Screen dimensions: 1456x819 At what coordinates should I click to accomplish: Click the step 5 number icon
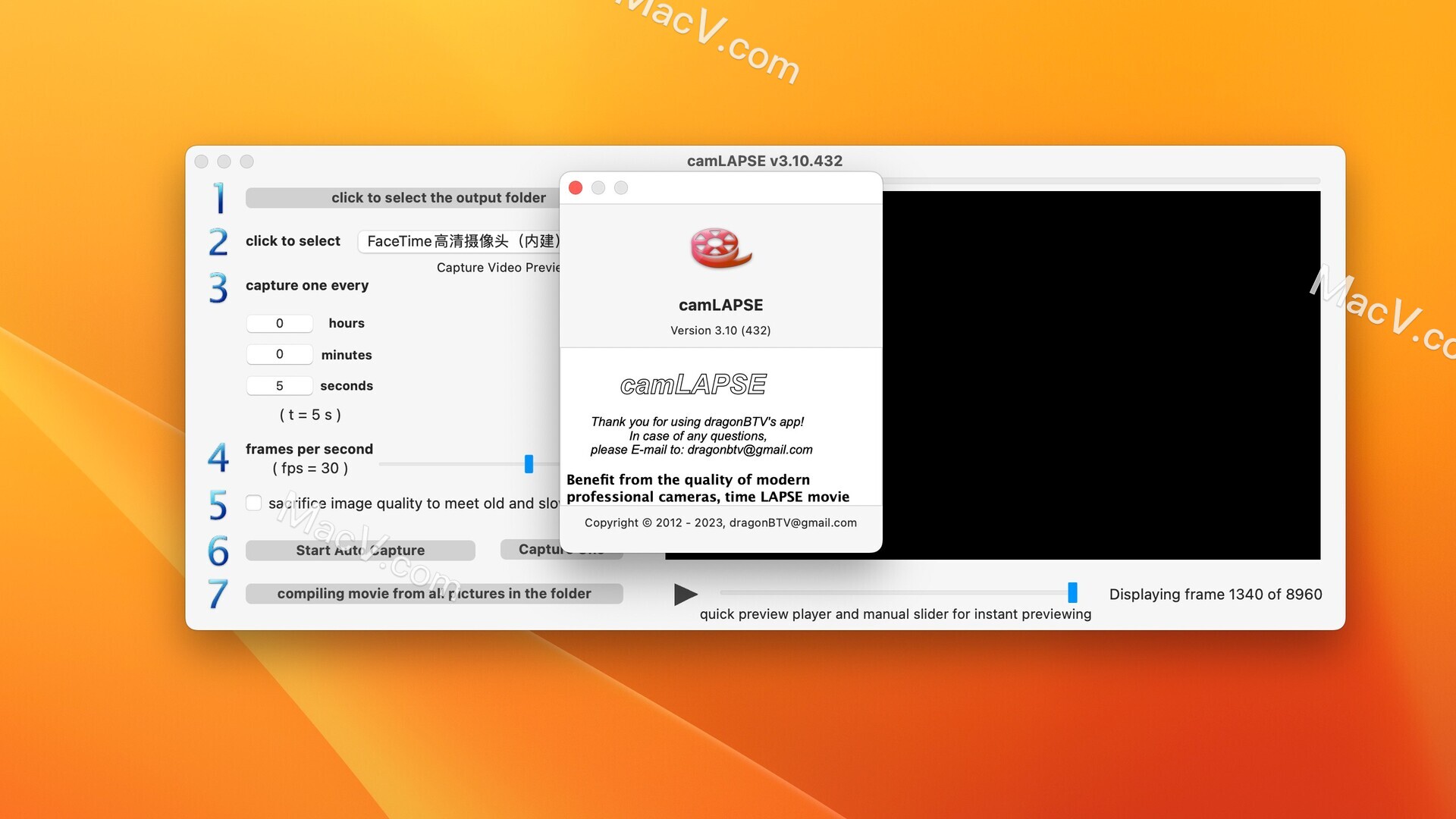point(218,504)
